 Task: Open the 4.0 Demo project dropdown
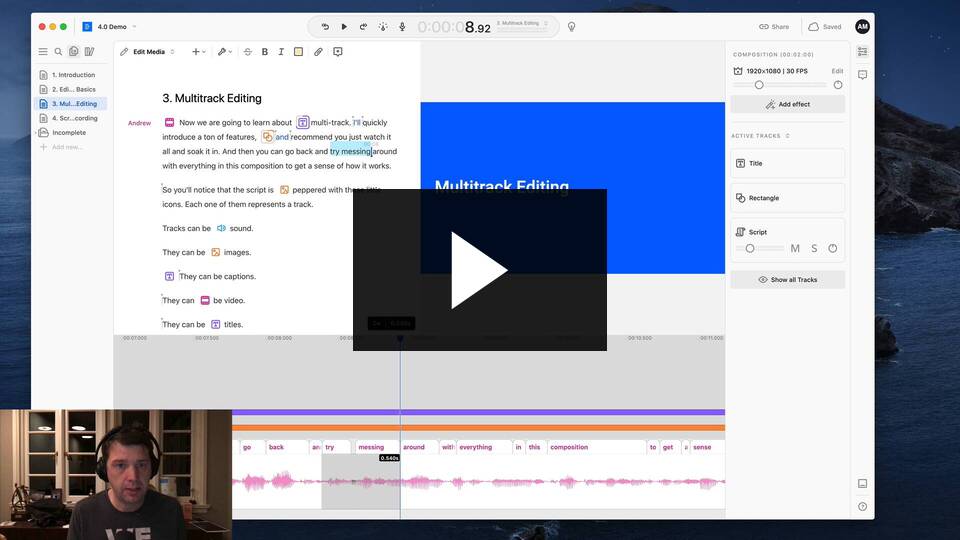coord(116,26)
